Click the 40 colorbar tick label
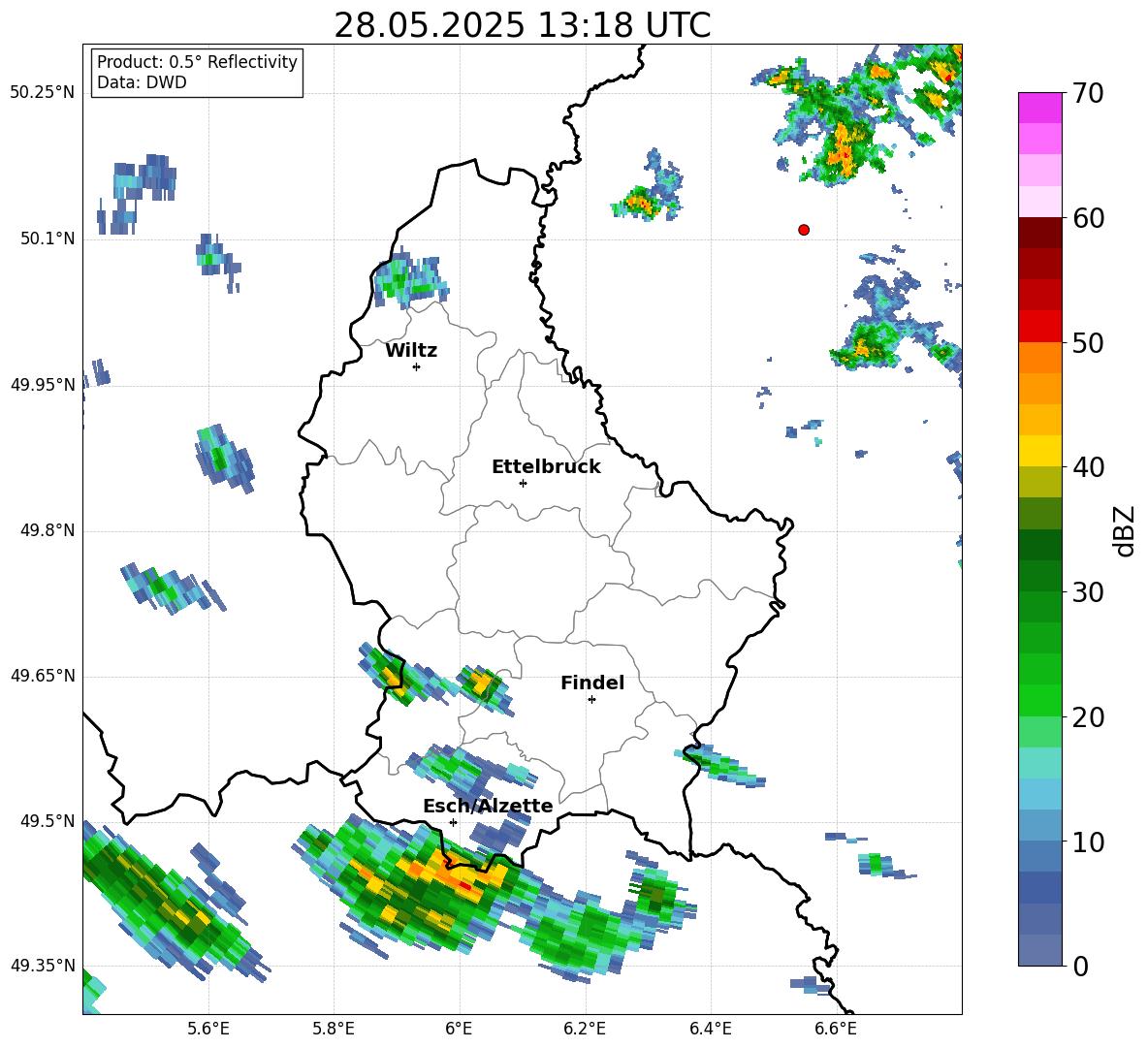 point(1088,467)
